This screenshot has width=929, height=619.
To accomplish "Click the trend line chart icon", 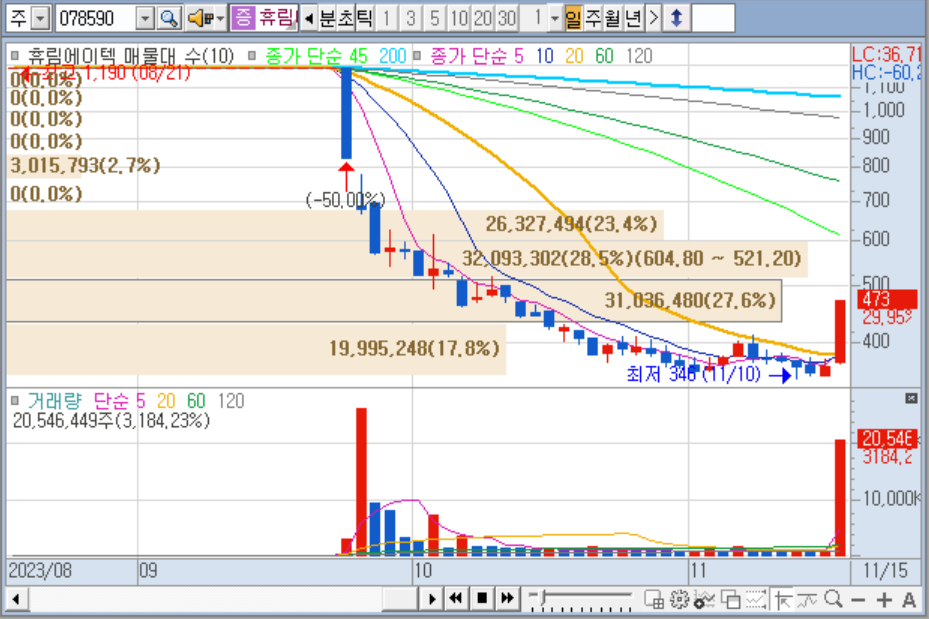I will (806, 599).
